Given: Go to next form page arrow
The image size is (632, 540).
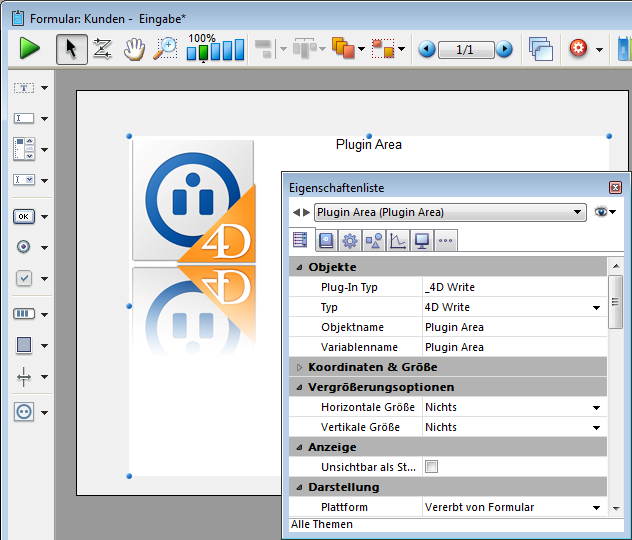Looking at the screenshot, I should pos(505,49).
